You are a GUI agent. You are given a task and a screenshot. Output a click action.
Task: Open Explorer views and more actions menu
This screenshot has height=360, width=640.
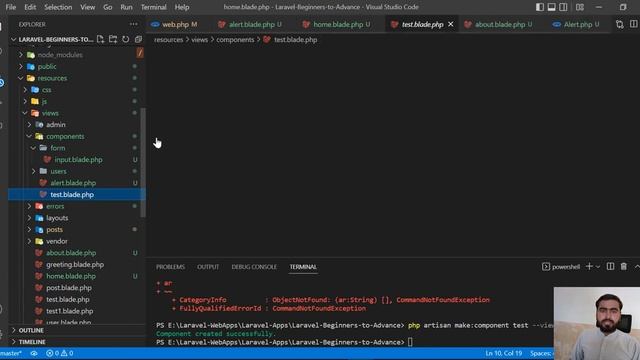coord(133,24)
